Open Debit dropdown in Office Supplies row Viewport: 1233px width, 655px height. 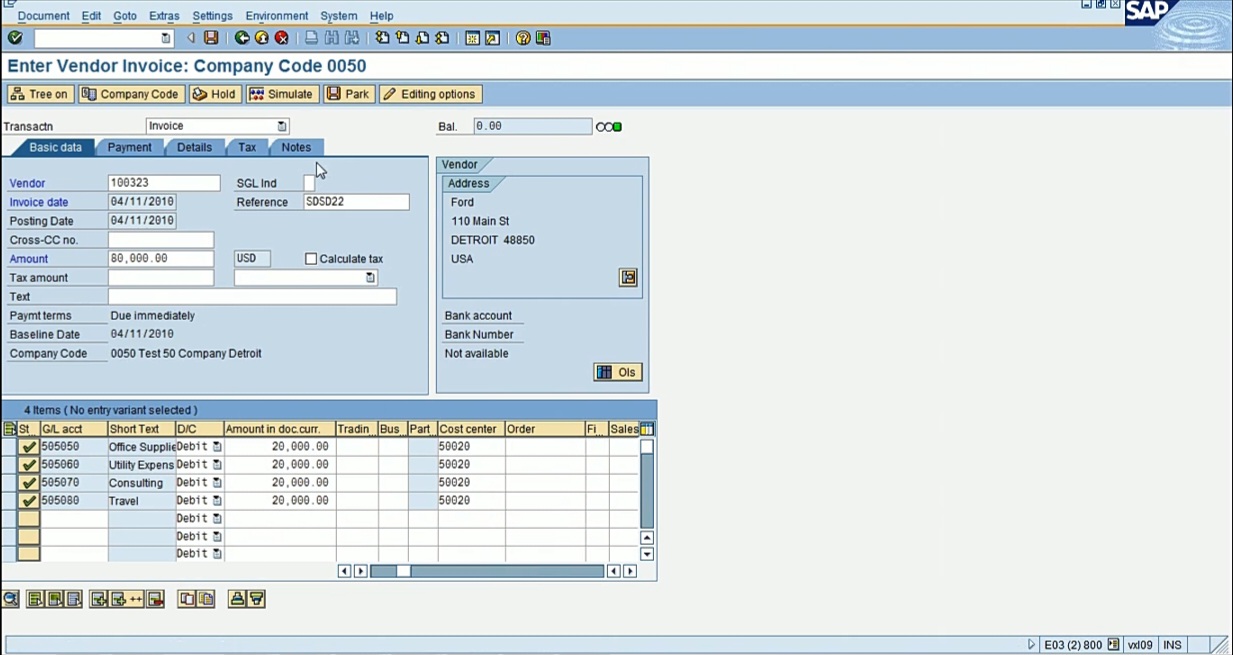point(217,447)
